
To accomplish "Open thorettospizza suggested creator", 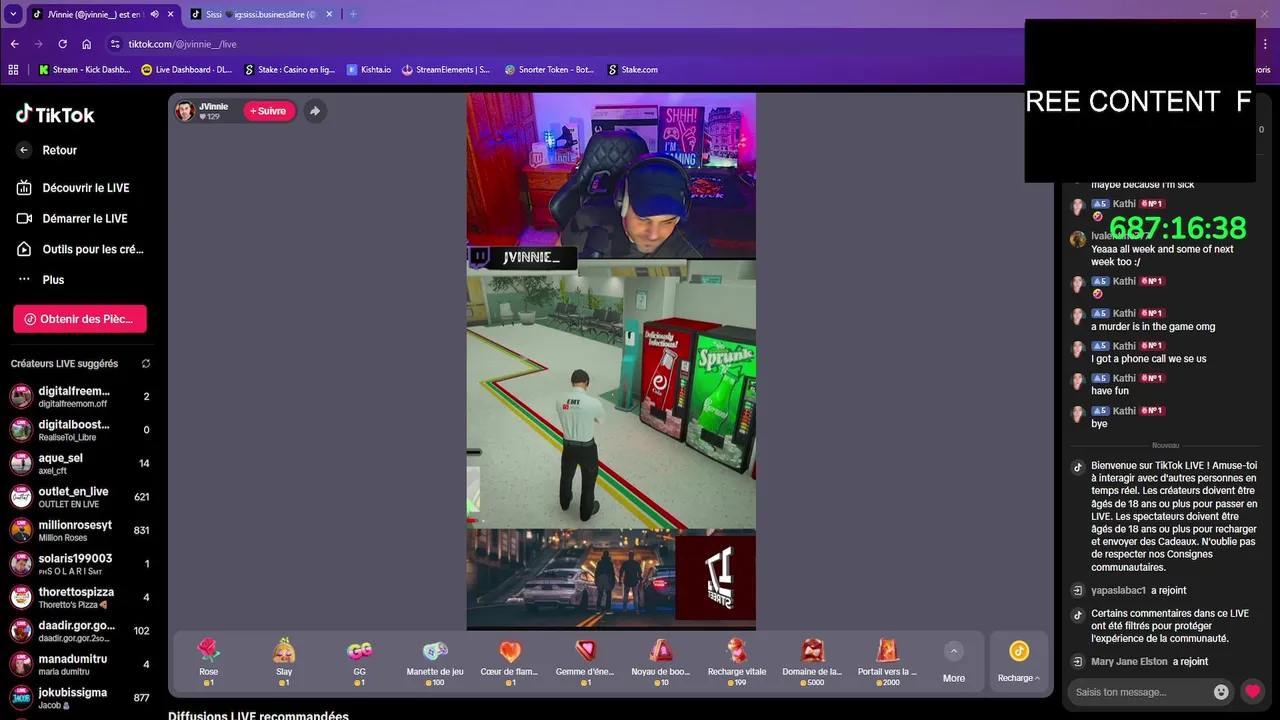I will point(80,598).
